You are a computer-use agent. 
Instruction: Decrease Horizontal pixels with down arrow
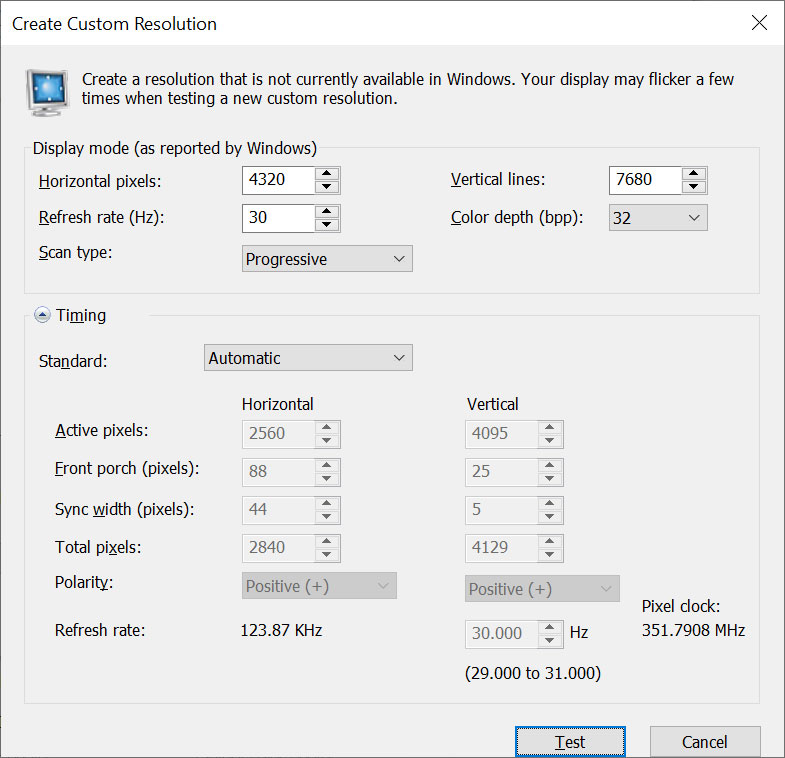(328, 187)
